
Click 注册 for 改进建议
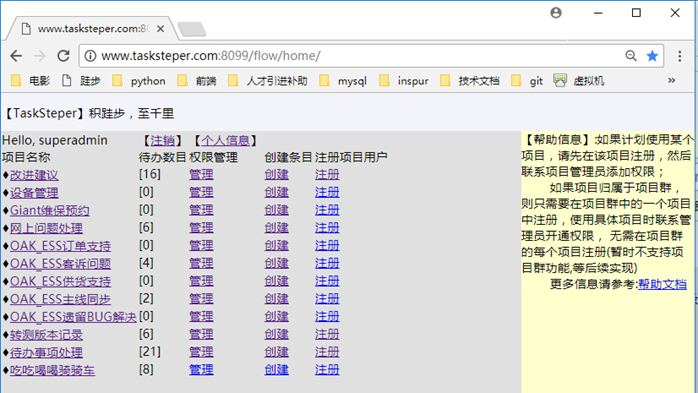(x=327, y=174)
